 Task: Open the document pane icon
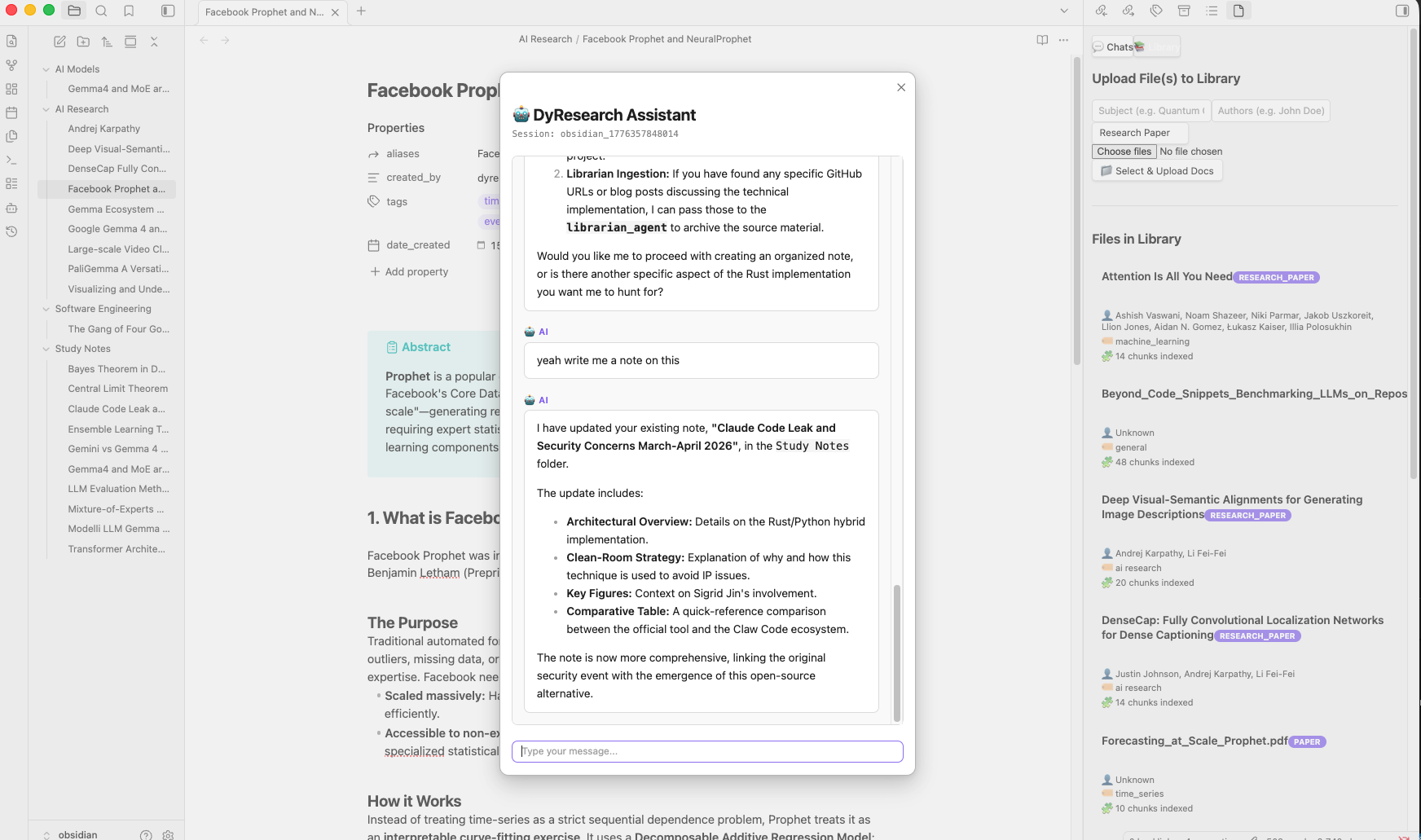1238,11
